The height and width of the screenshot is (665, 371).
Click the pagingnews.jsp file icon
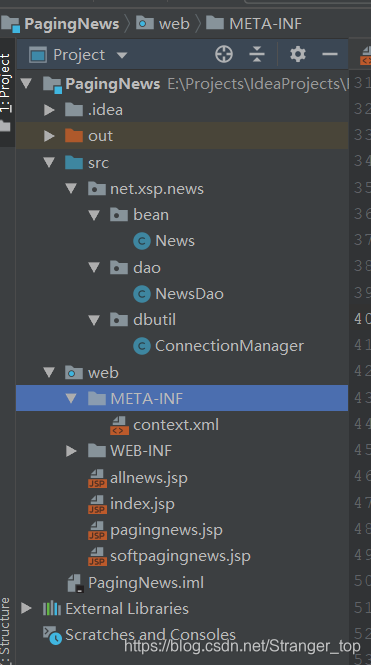[x=97, y=531]
